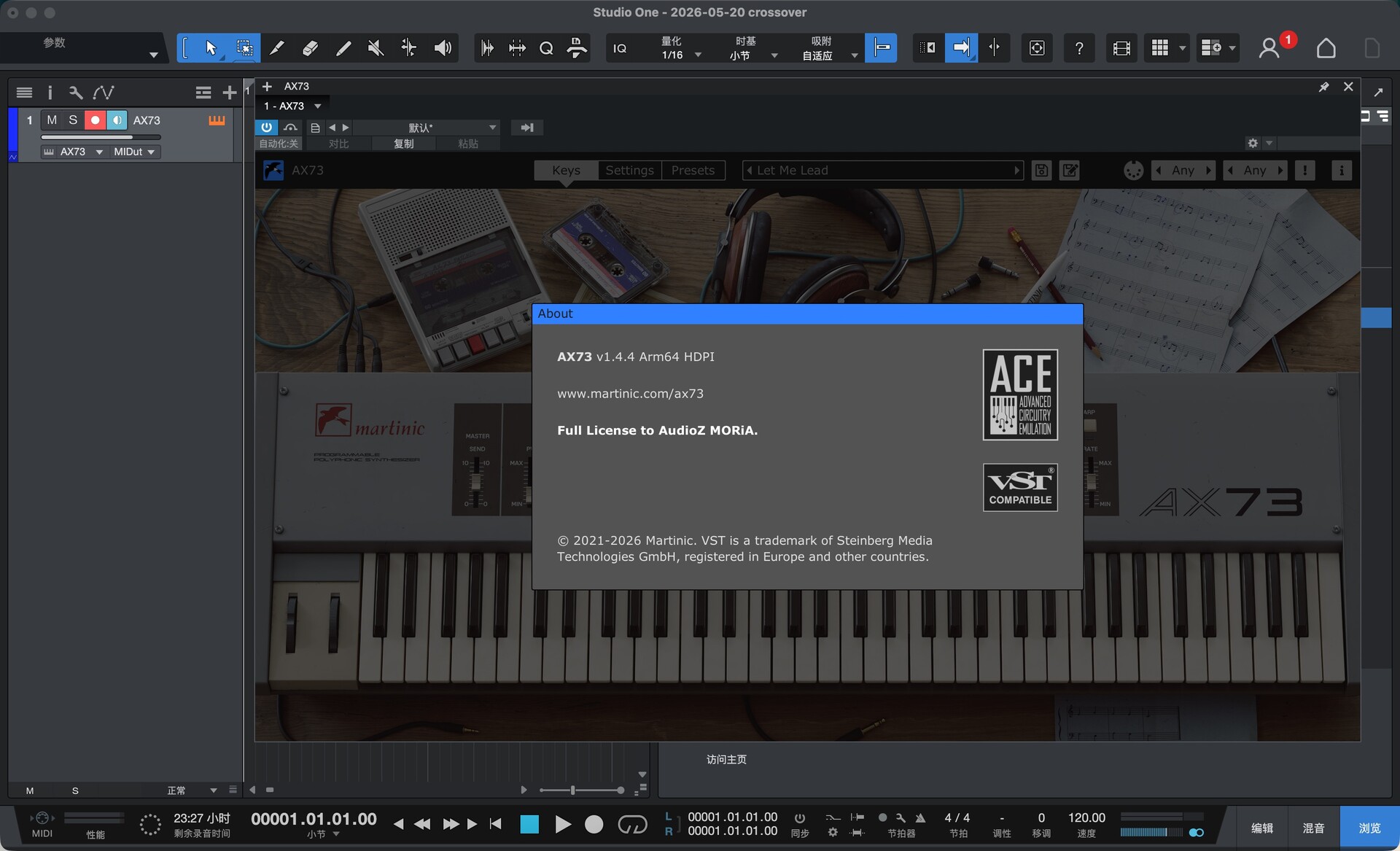Toggle autoscroll arrow button in toolbar
The image size is (1400, 851).
[x=961, y=48]
